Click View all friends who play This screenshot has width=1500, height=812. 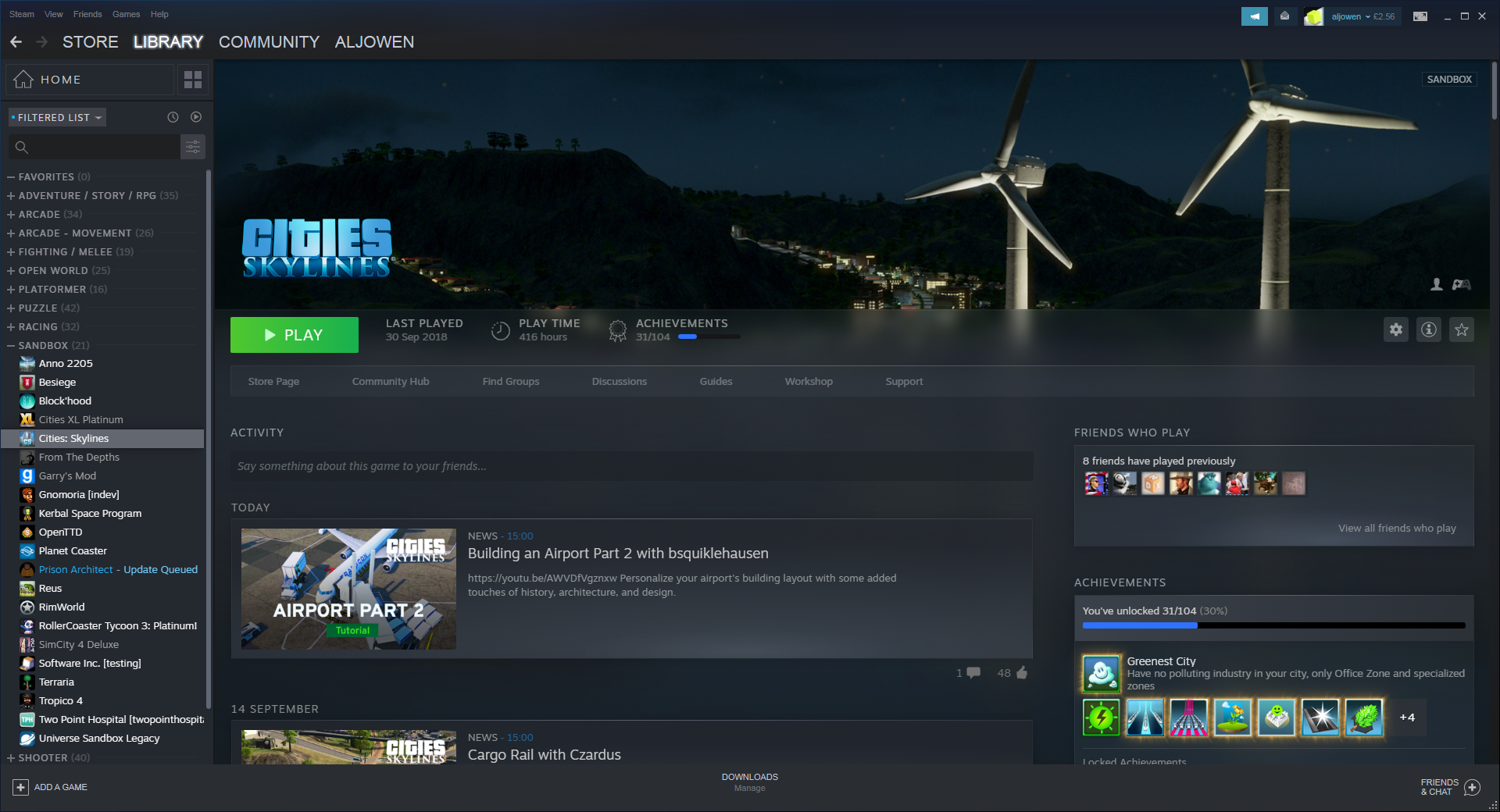click(x=1397, y=529)
